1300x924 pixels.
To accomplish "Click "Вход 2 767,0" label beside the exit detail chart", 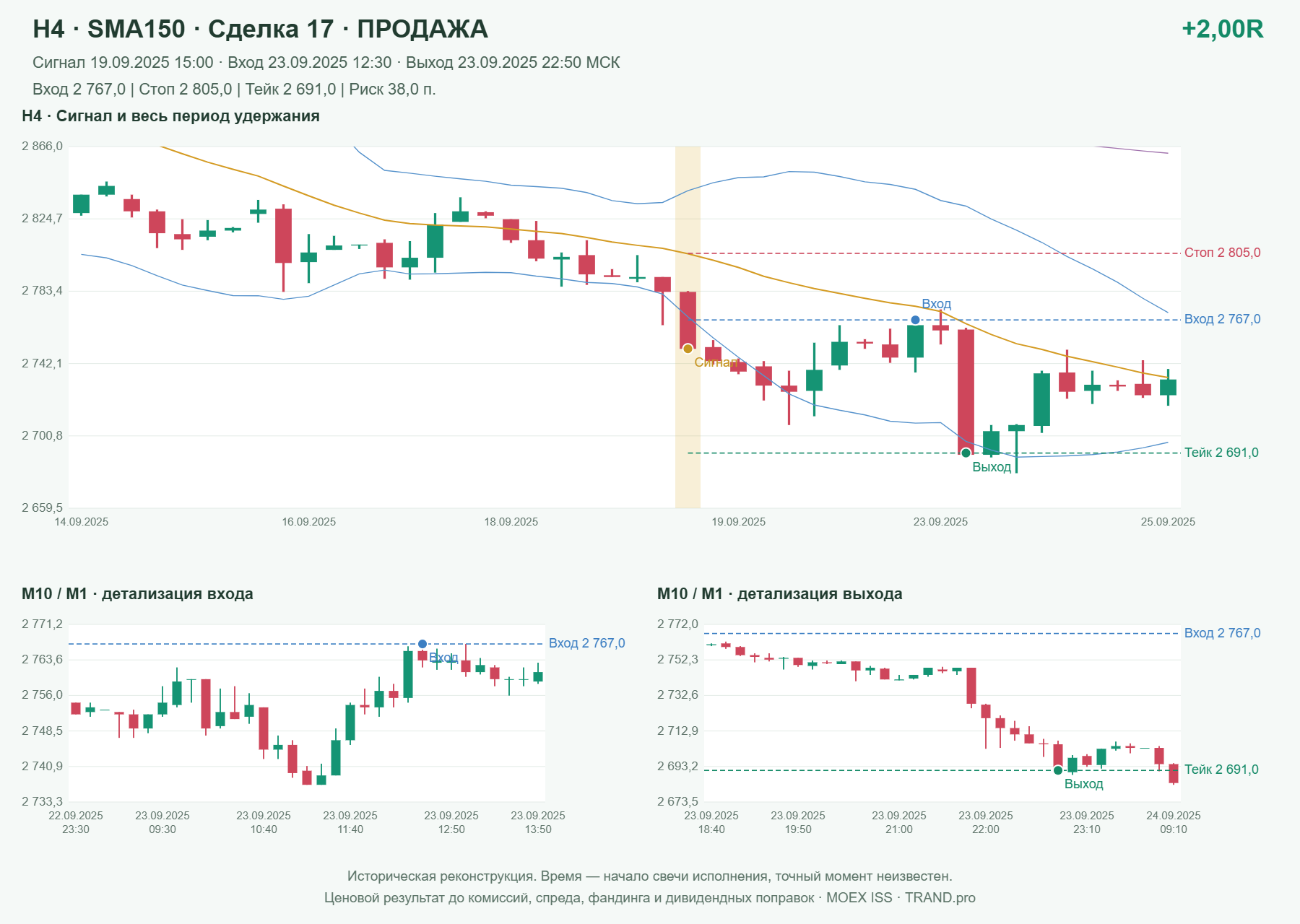I will click(1223, 633).
